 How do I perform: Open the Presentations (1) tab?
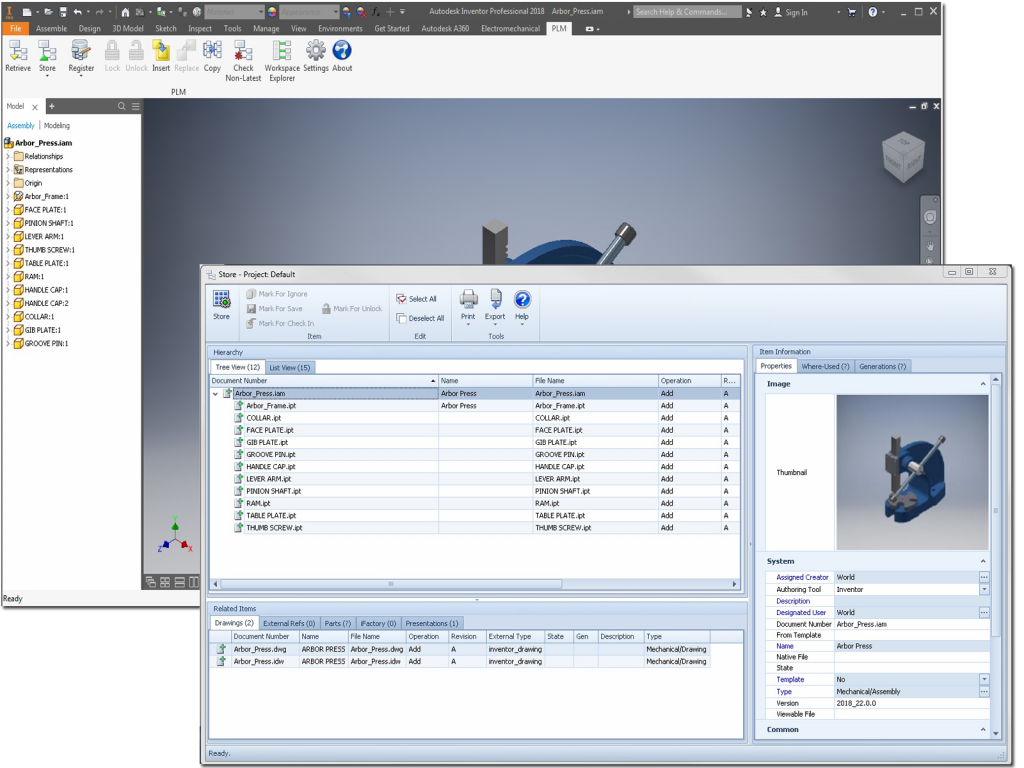pos(431,624)
